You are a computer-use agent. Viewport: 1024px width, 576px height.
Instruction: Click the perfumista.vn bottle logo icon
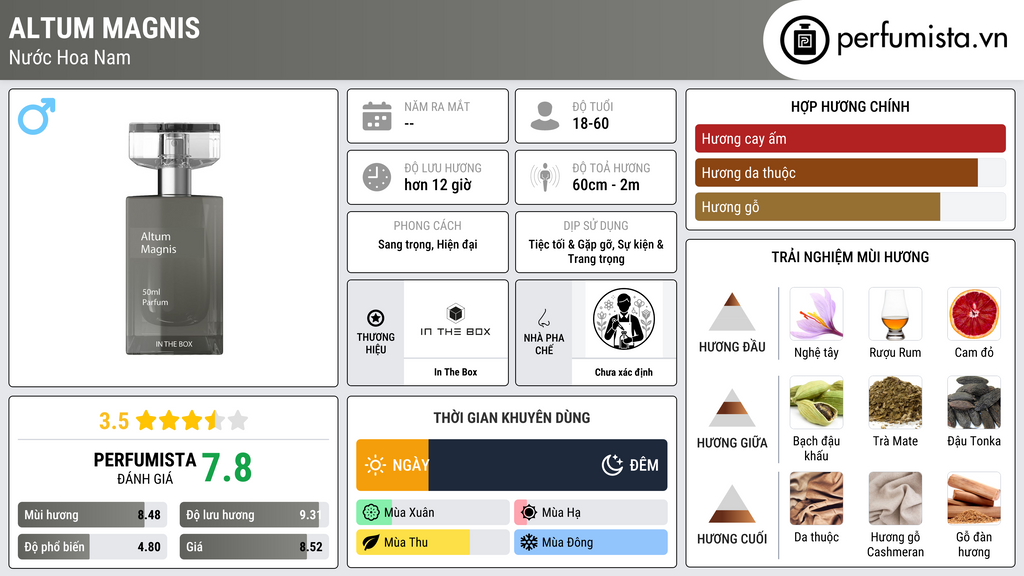coord(804,40)
